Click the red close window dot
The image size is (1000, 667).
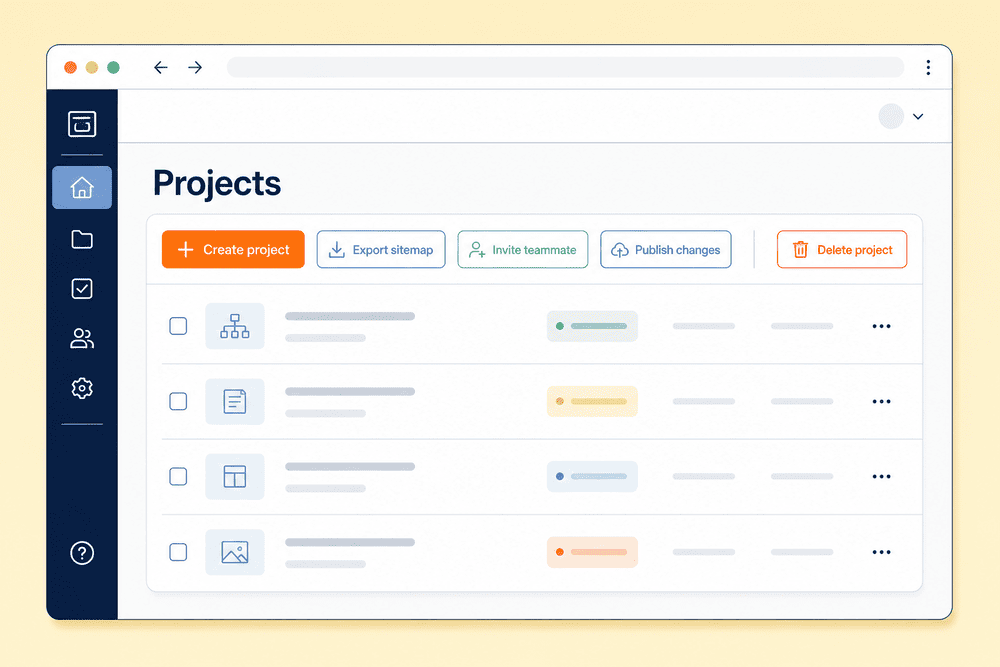71,68
